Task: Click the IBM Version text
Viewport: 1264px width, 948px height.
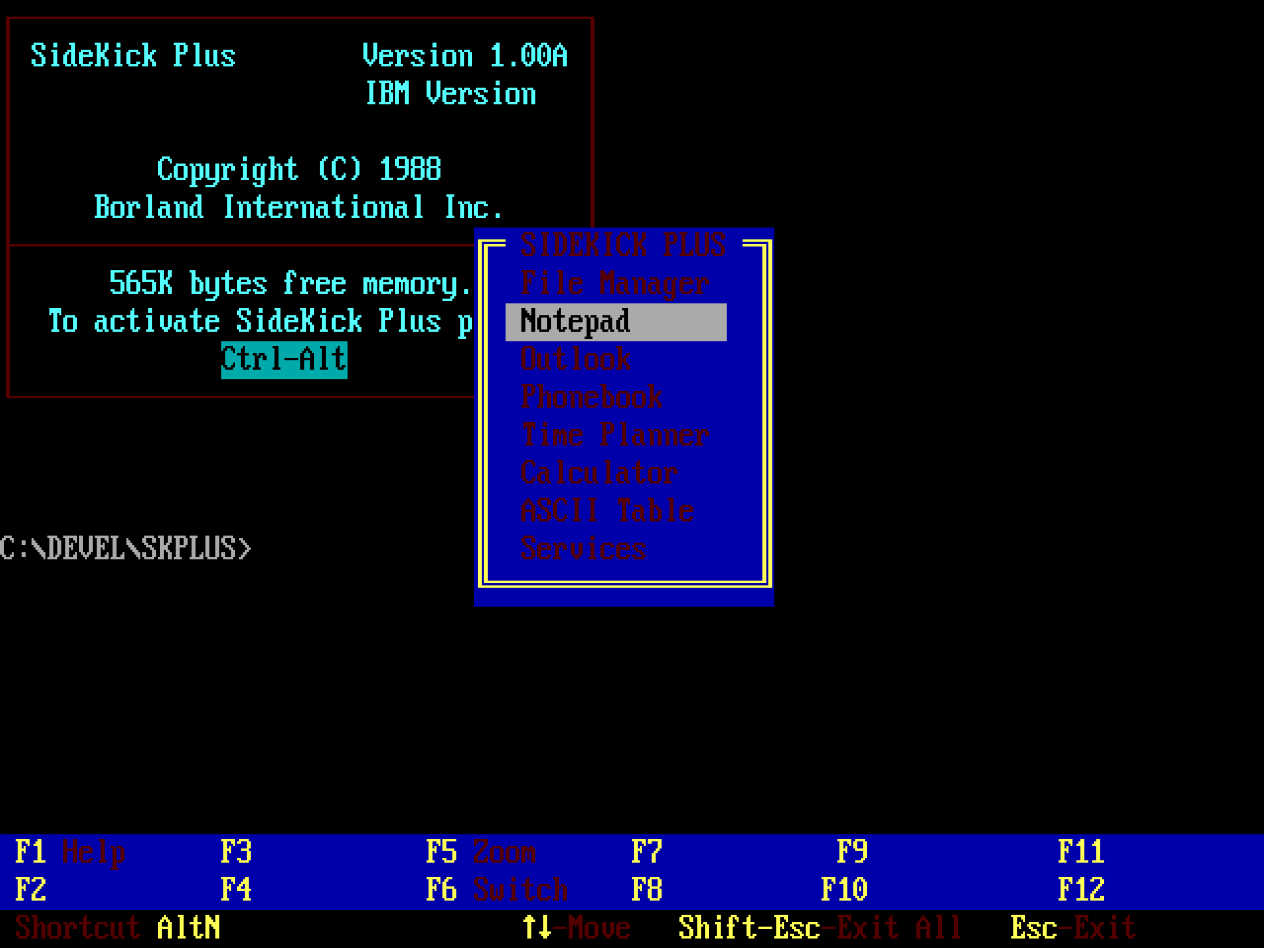Action: (450, 94)
